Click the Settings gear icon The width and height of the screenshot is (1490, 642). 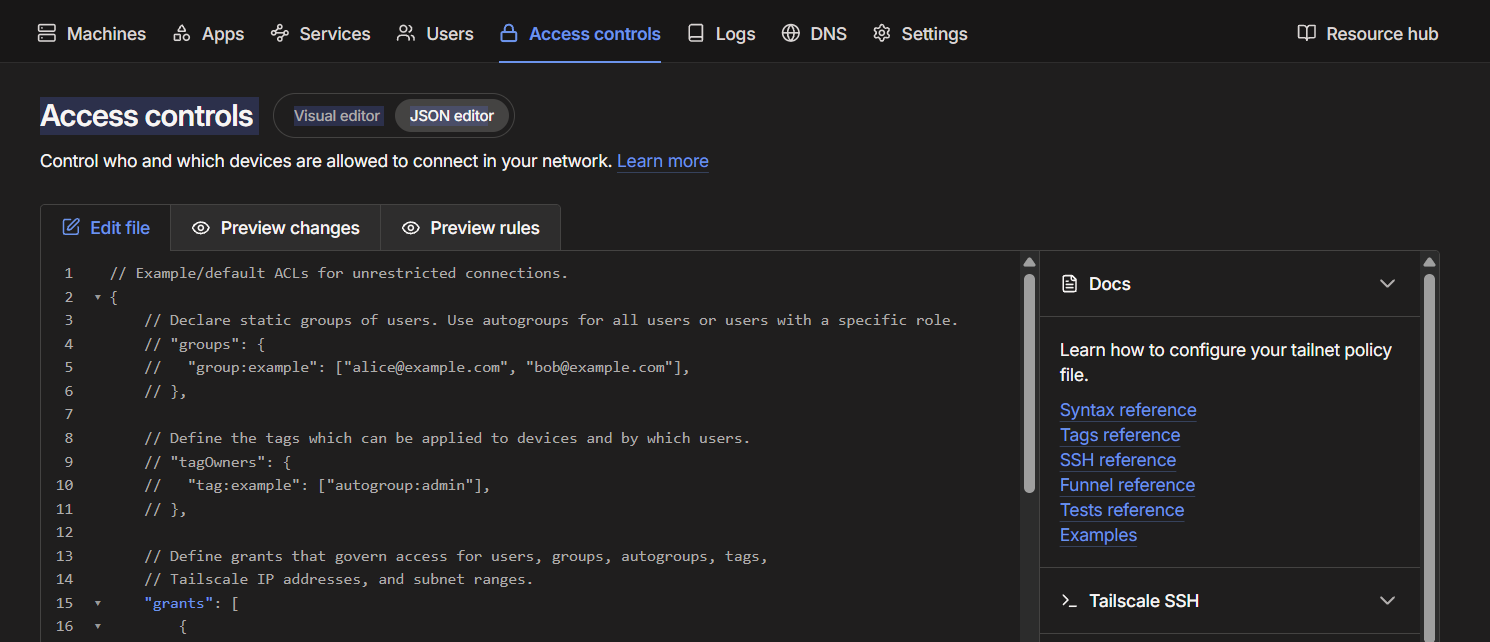pyautogui.click(x=881, y=33)
